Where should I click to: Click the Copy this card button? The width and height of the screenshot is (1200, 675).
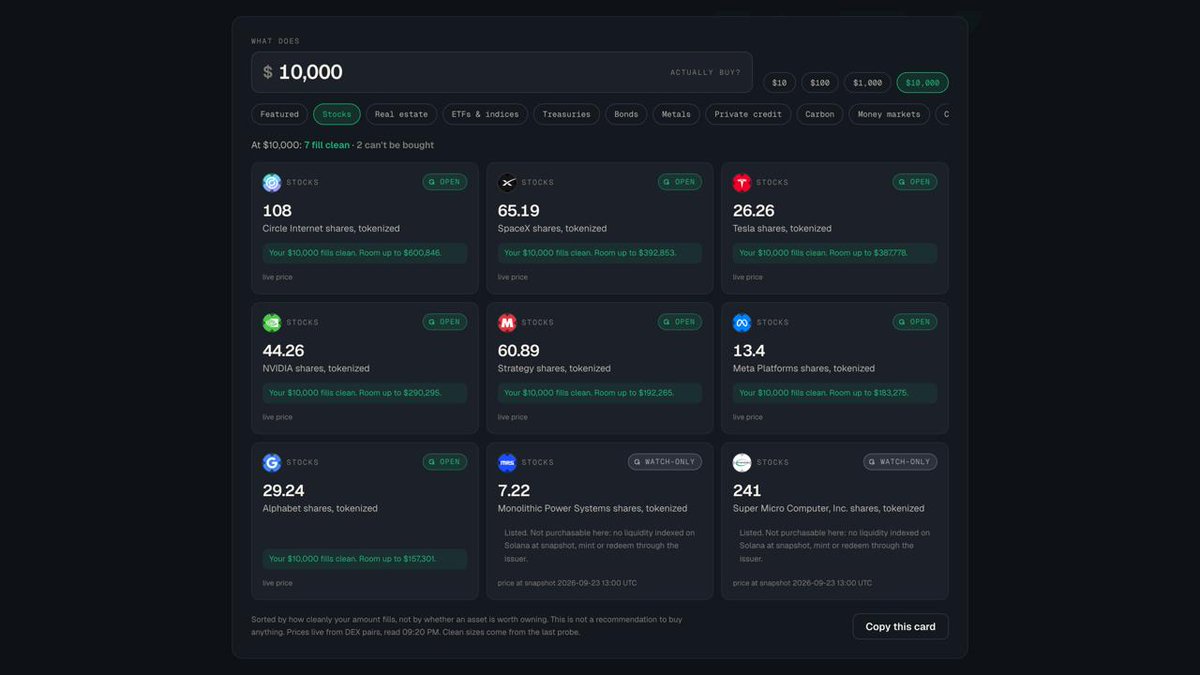point(900,626)
